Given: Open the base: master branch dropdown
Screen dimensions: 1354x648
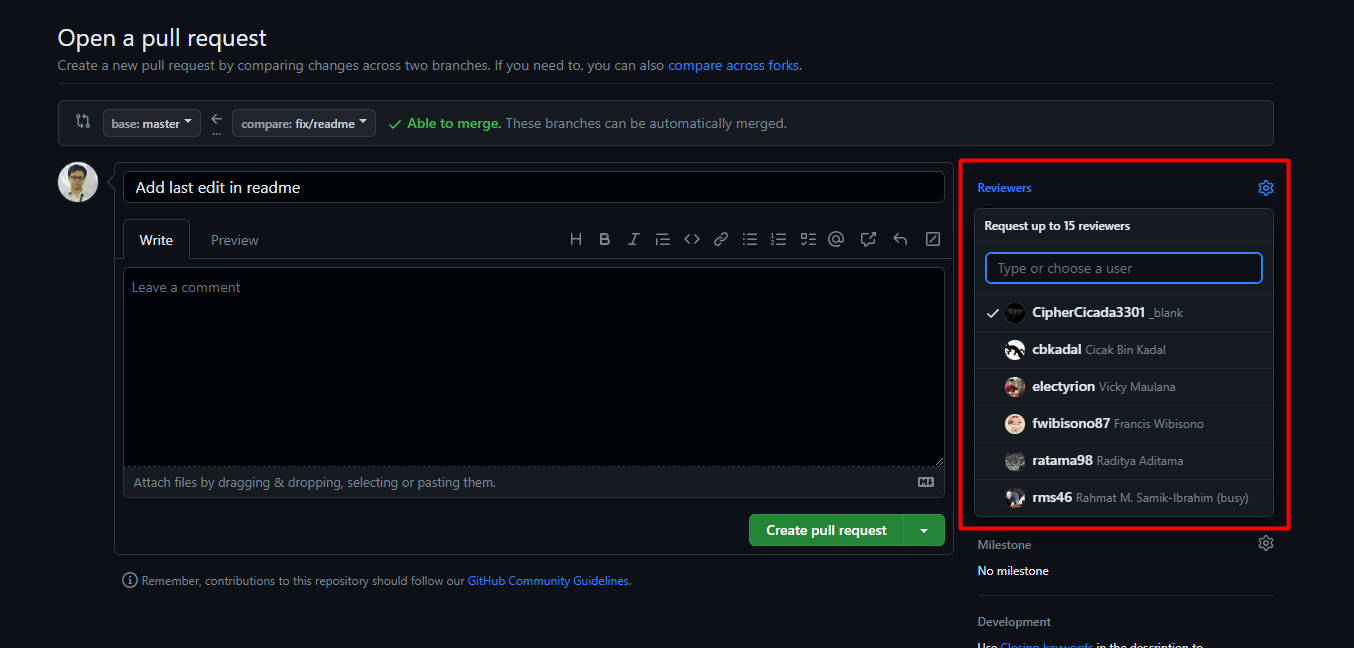Looking at the screenshot, I should click(x=152, y=124).
